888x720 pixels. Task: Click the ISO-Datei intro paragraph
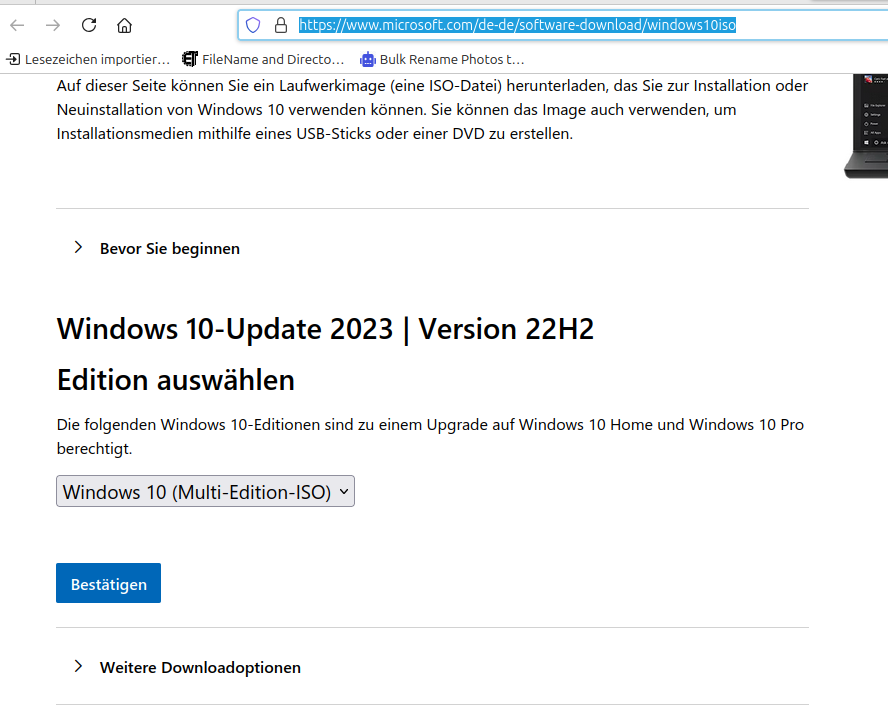tap(430, 110)
